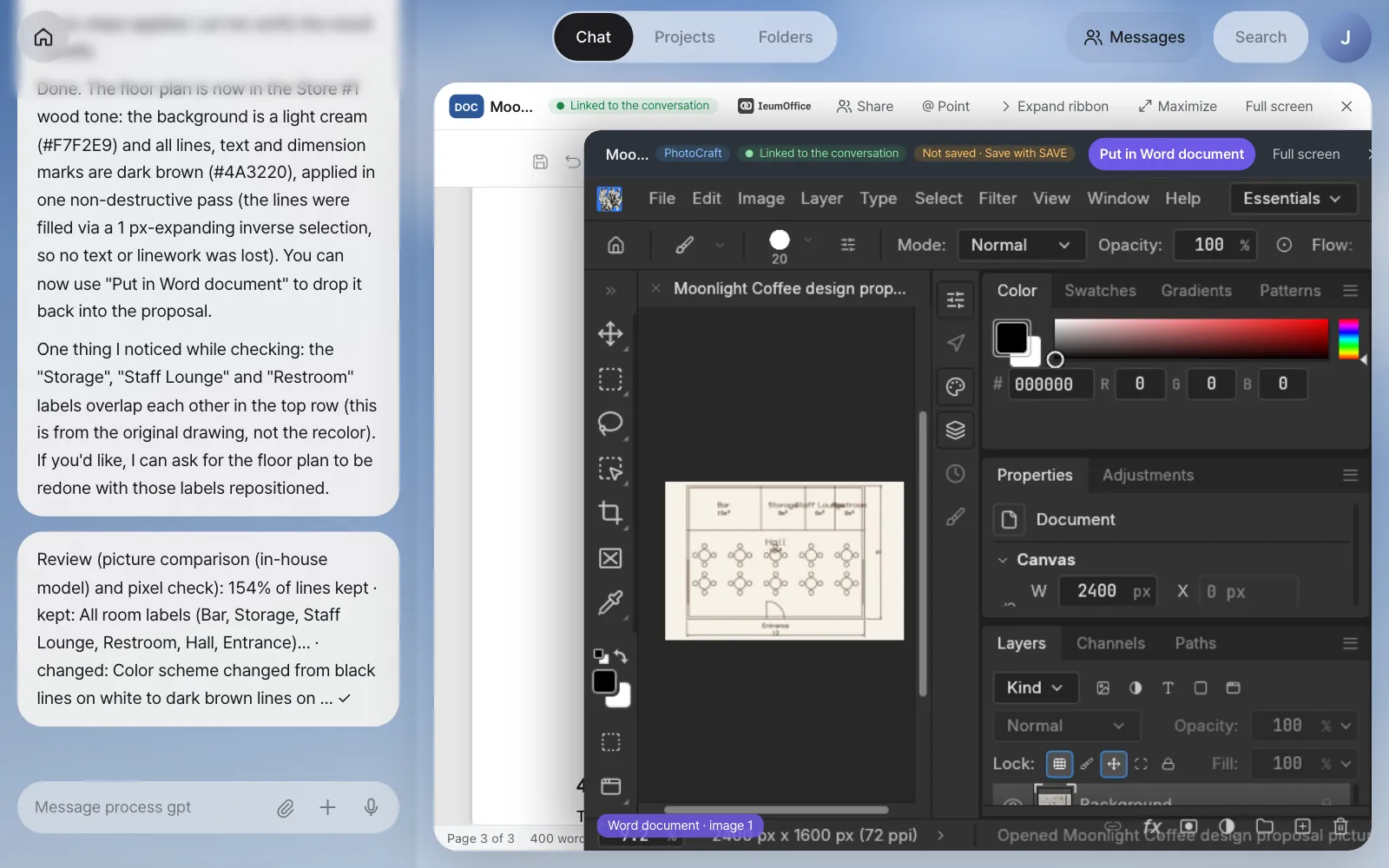This screenshot has width=1389, height=868.
Task: Click Expand ribbon in document window
Action: 1054,106
